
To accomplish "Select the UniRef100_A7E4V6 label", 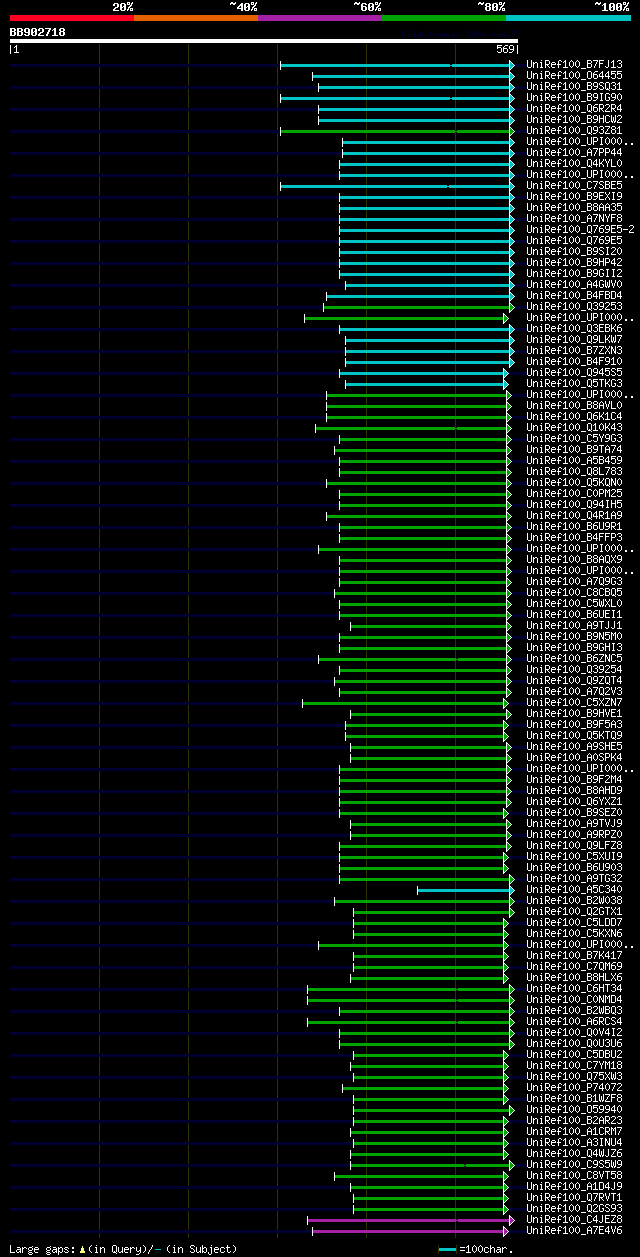I will (x=575, y=1230).
